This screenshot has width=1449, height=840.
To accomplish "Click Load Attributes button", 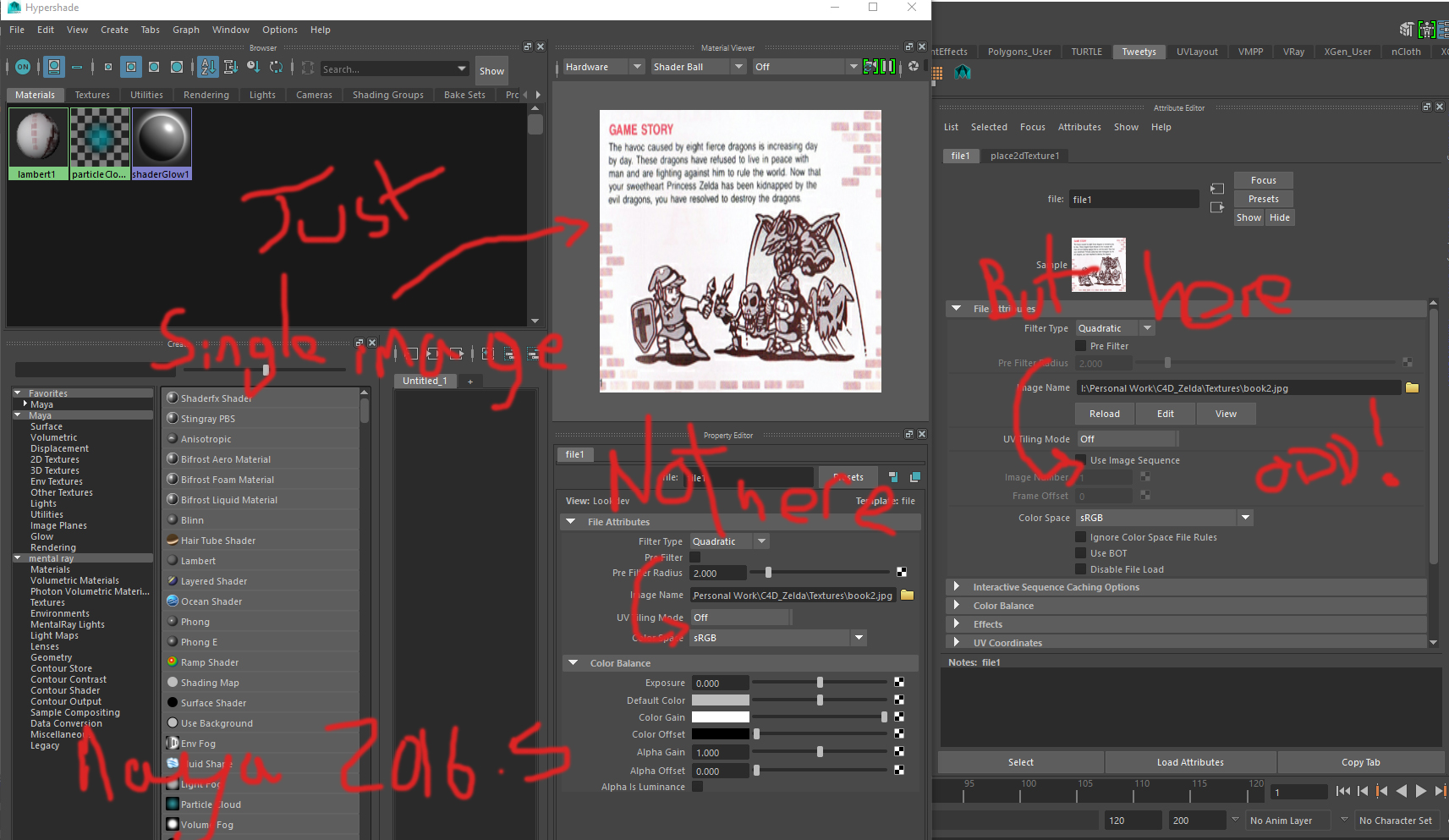I will click(1190, 762).
